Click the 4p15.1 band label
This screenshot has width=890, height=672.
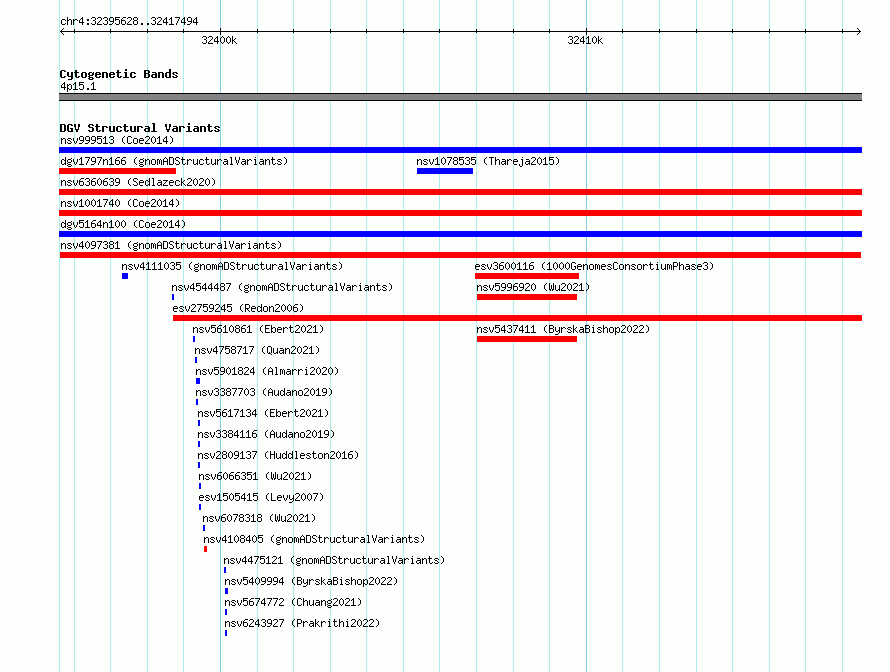(78, 86)
